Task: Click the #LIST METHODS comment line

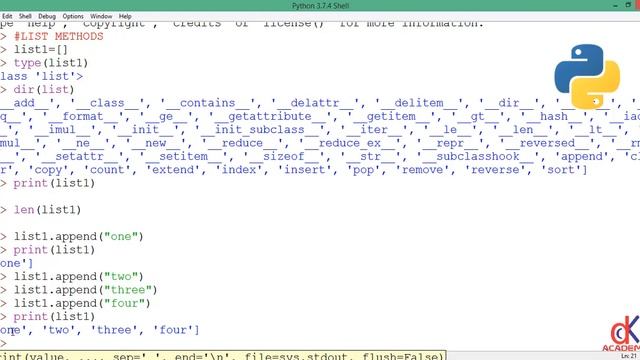Action: click(x=59, y=36)
